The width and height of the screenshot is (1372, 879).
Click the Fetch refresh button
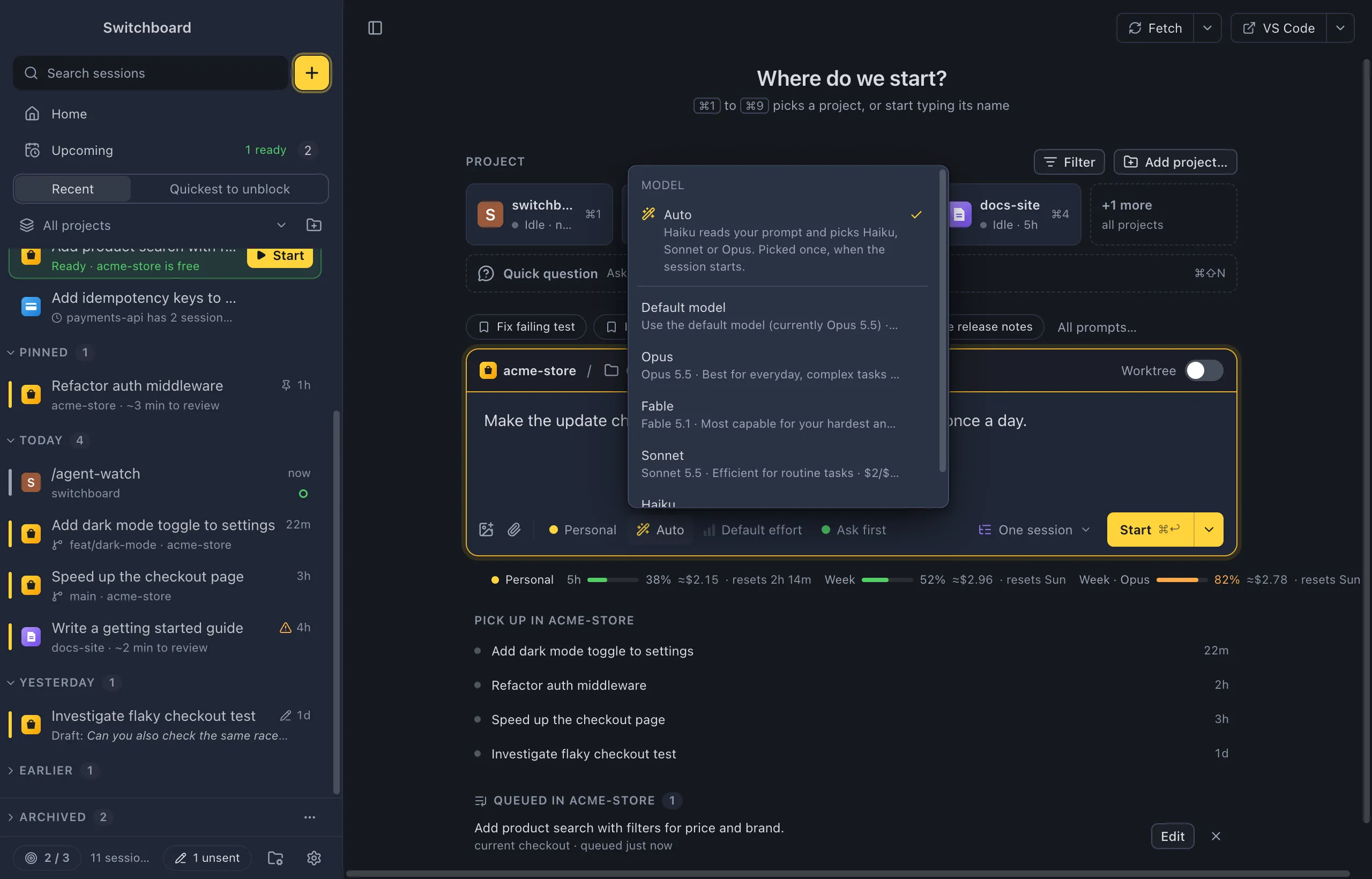[x=1155, y=28]
